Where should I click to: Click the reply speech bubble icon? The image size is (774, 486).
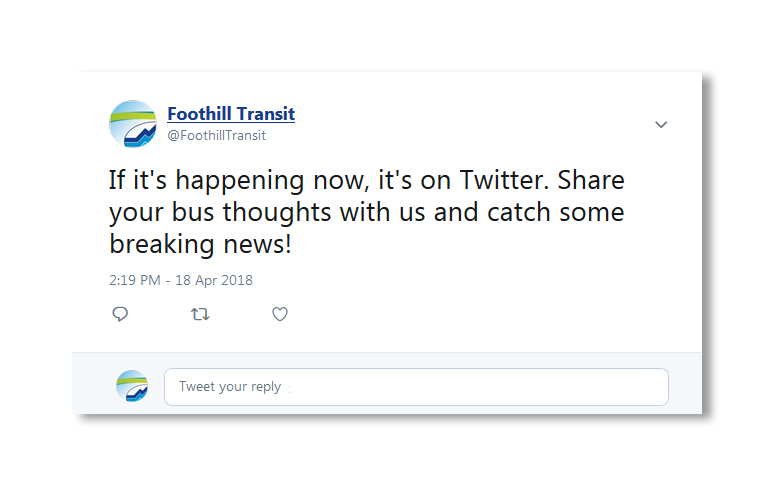120,314
